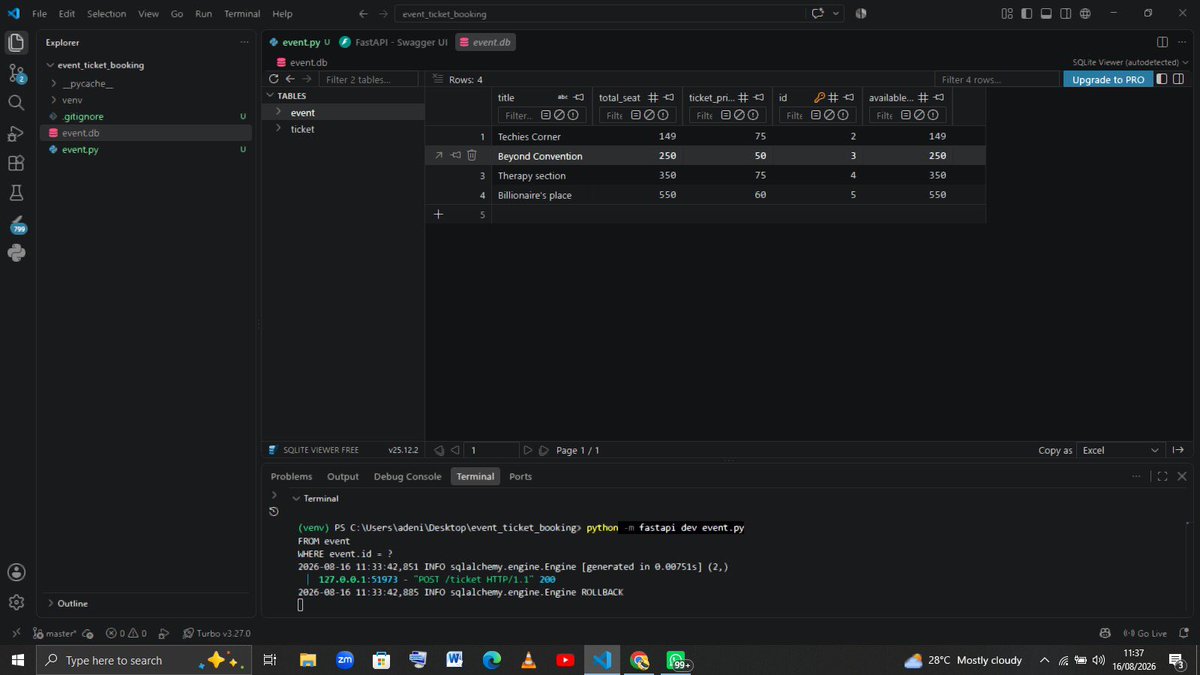Collapse the Terminal group chevron
The height and width of the screenshot is (675, 1200).
click(x=296, y=498)
